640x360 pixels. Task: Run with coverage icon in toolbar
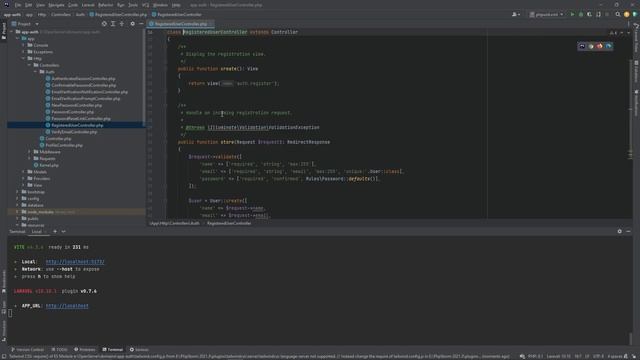(589, 14)
